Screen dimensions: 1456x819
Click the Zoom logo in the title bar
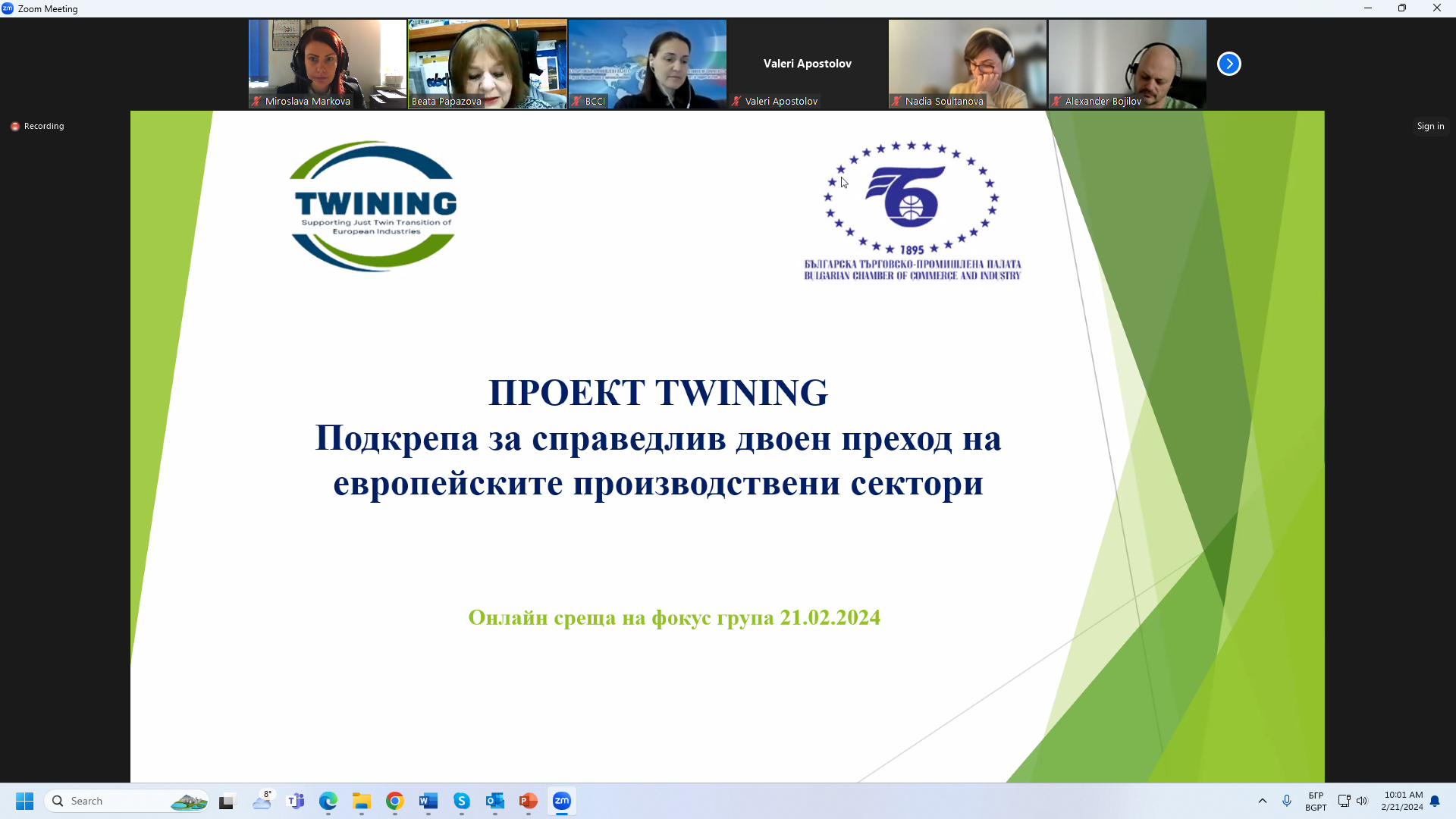(8, 8)
